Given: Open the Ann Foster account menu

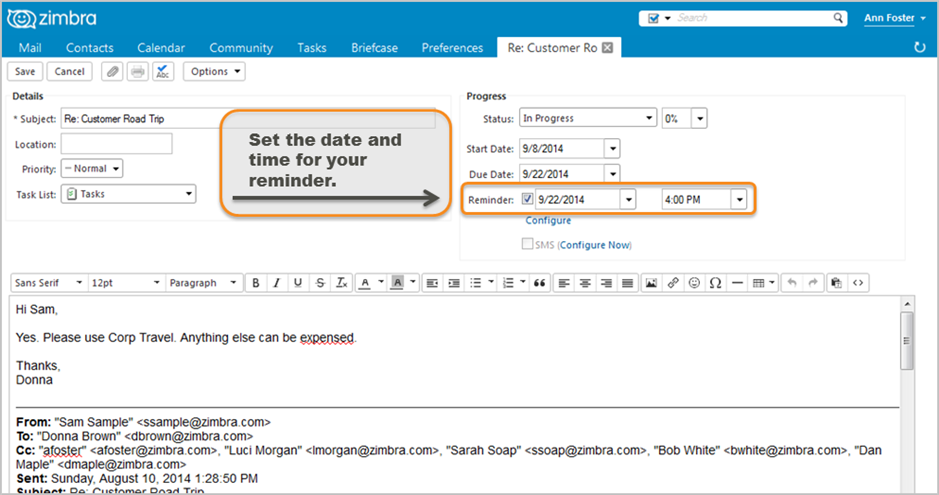Looking at the screenshot, I should tap(895, 18).
